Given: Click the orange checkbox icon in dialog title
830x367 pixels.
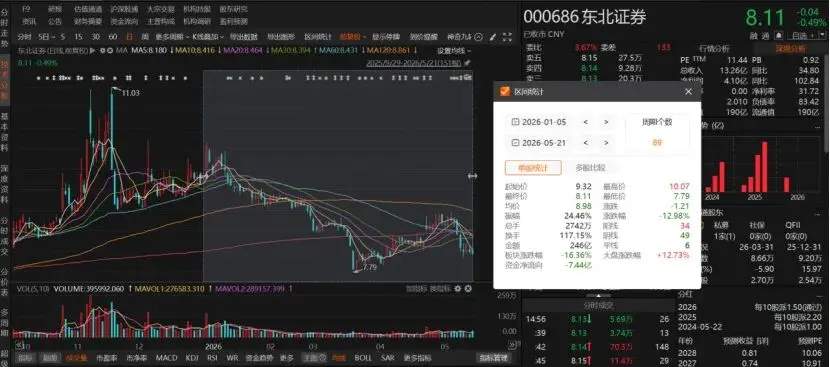Looking at the screenshot, I should pos(504,92).
